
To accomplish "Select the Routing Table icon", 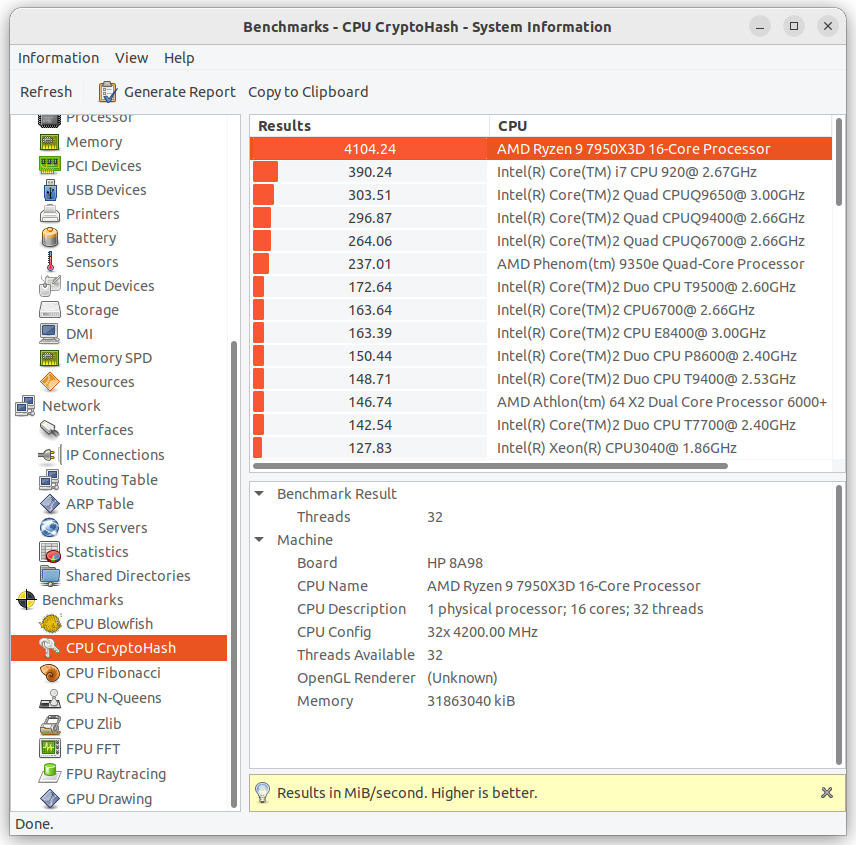I will (49, 480).
